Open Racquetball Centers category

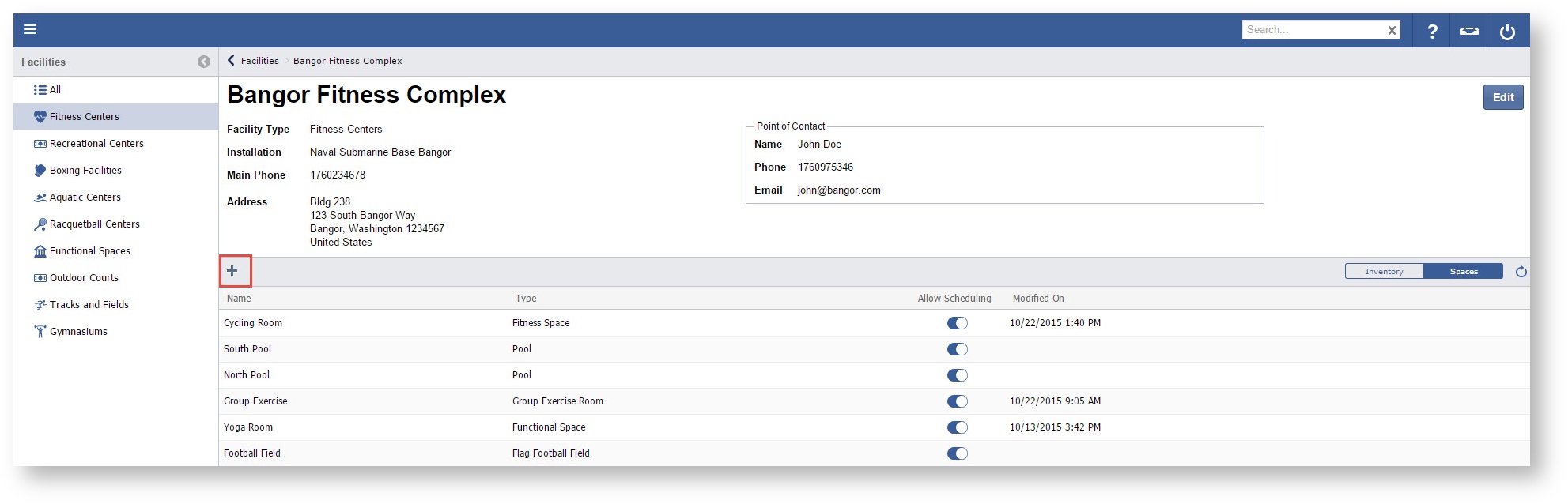94,224
